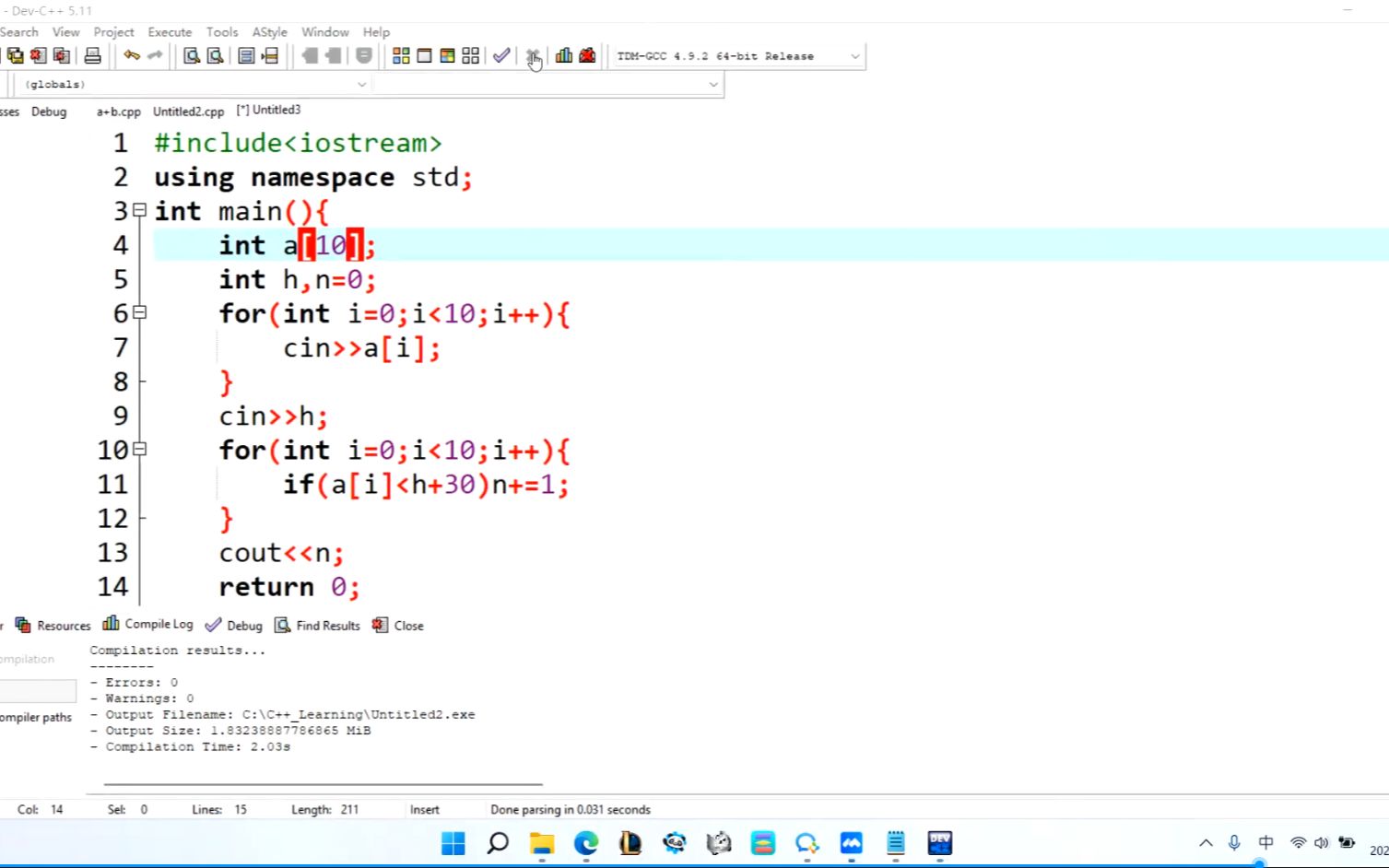Show hidden system tray icons
This screenshot has width=1389, height=868.
(1206, 842)
